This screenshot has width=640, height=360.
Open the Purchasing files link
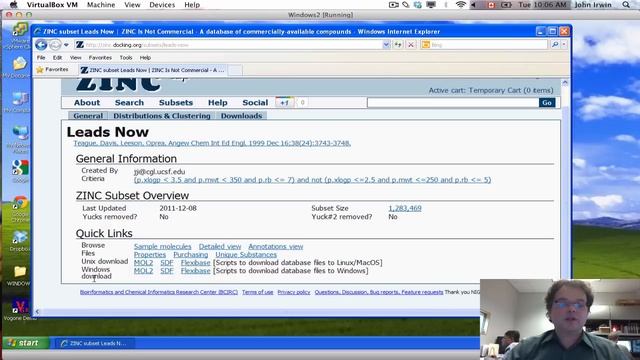191,255
